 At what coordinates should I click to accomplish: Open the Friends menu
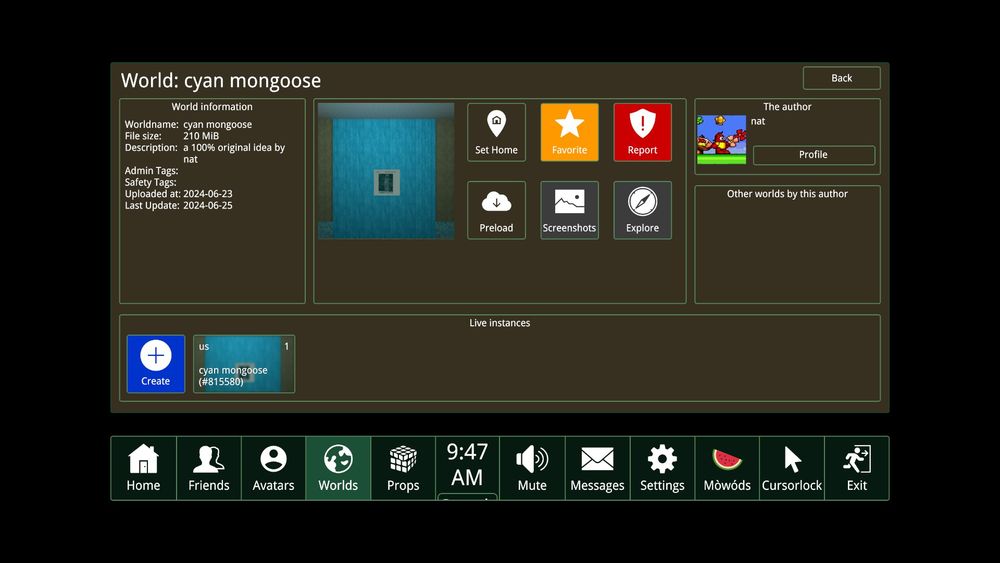pyautogui.click(x=209, y=468)
